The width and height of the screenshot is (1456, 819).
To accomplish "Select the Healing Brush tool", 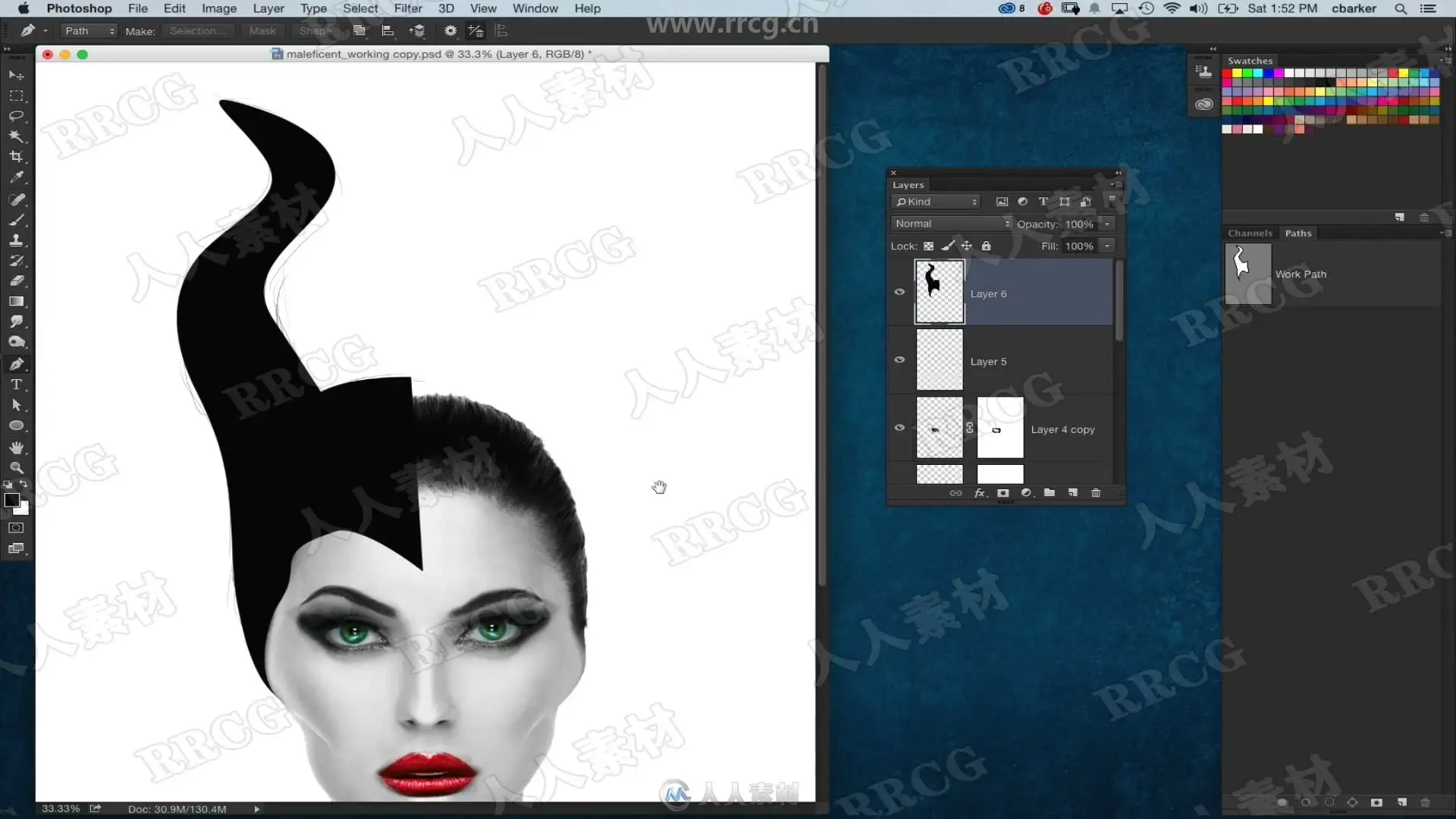I will (x=16, y=200).
